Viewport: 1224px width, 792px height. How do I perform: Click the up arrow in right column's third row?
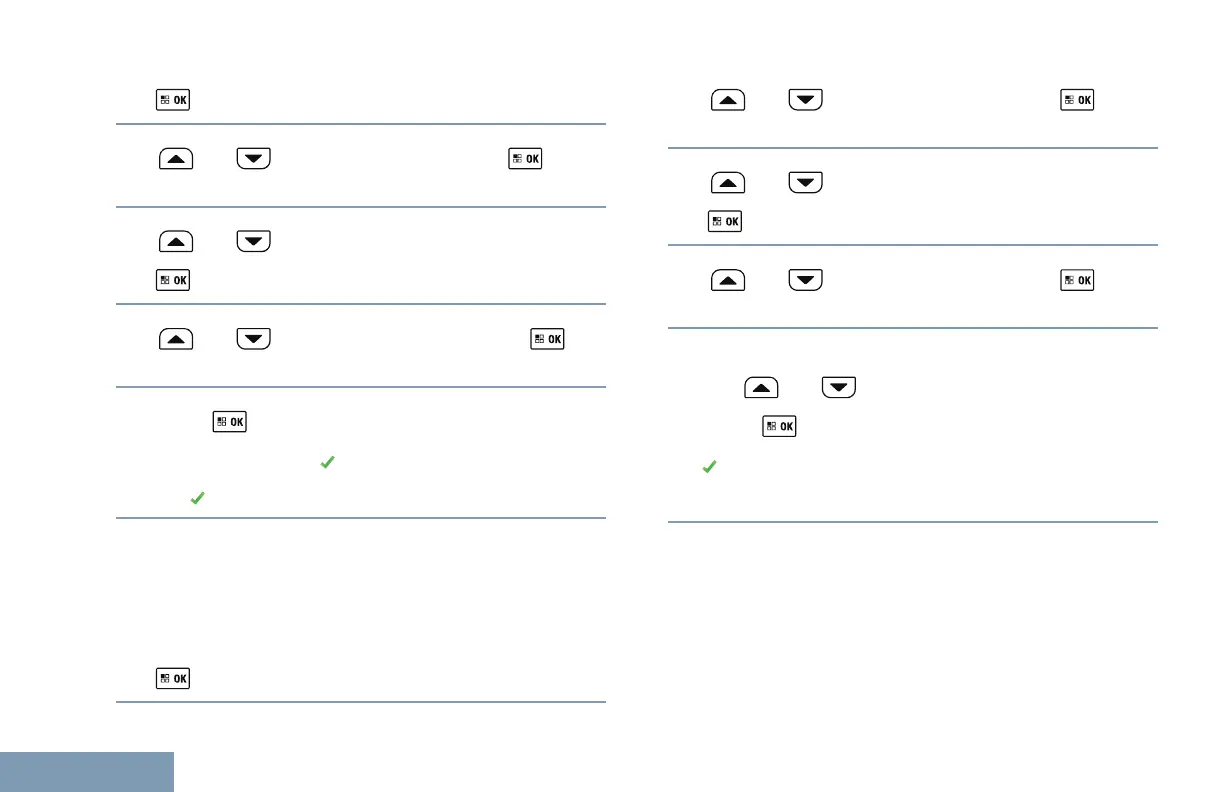(728, 280)
